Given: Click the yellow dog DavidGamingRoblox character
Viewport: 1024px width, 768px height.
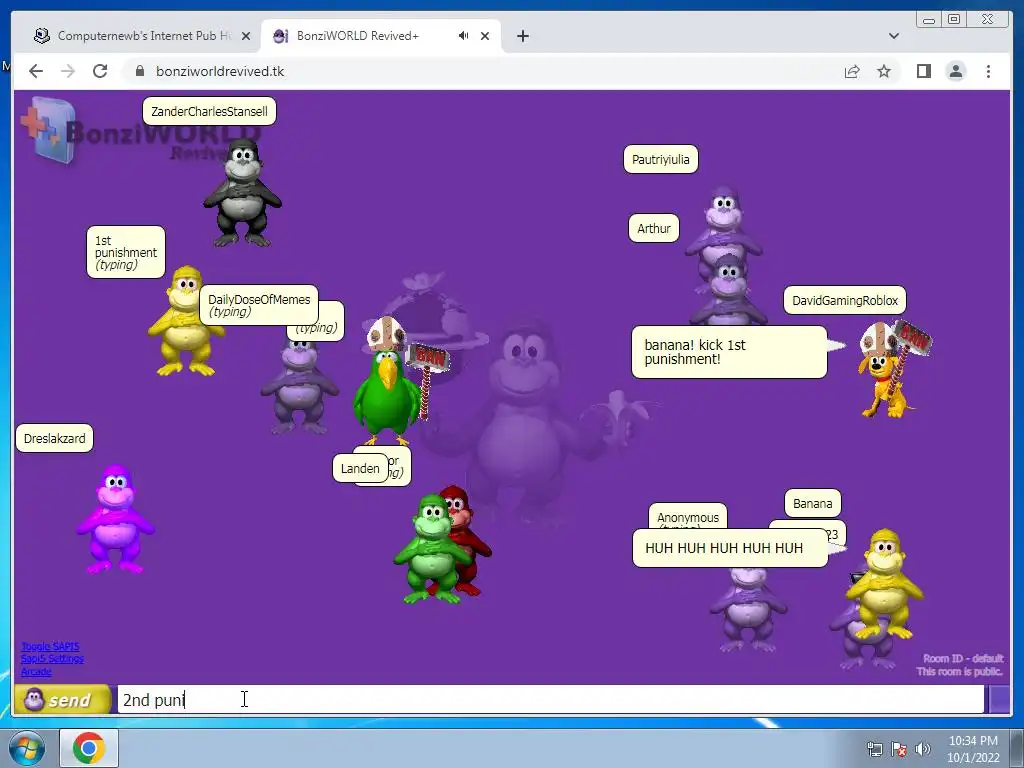Looking at the screenshot, I should click(887, 384).
